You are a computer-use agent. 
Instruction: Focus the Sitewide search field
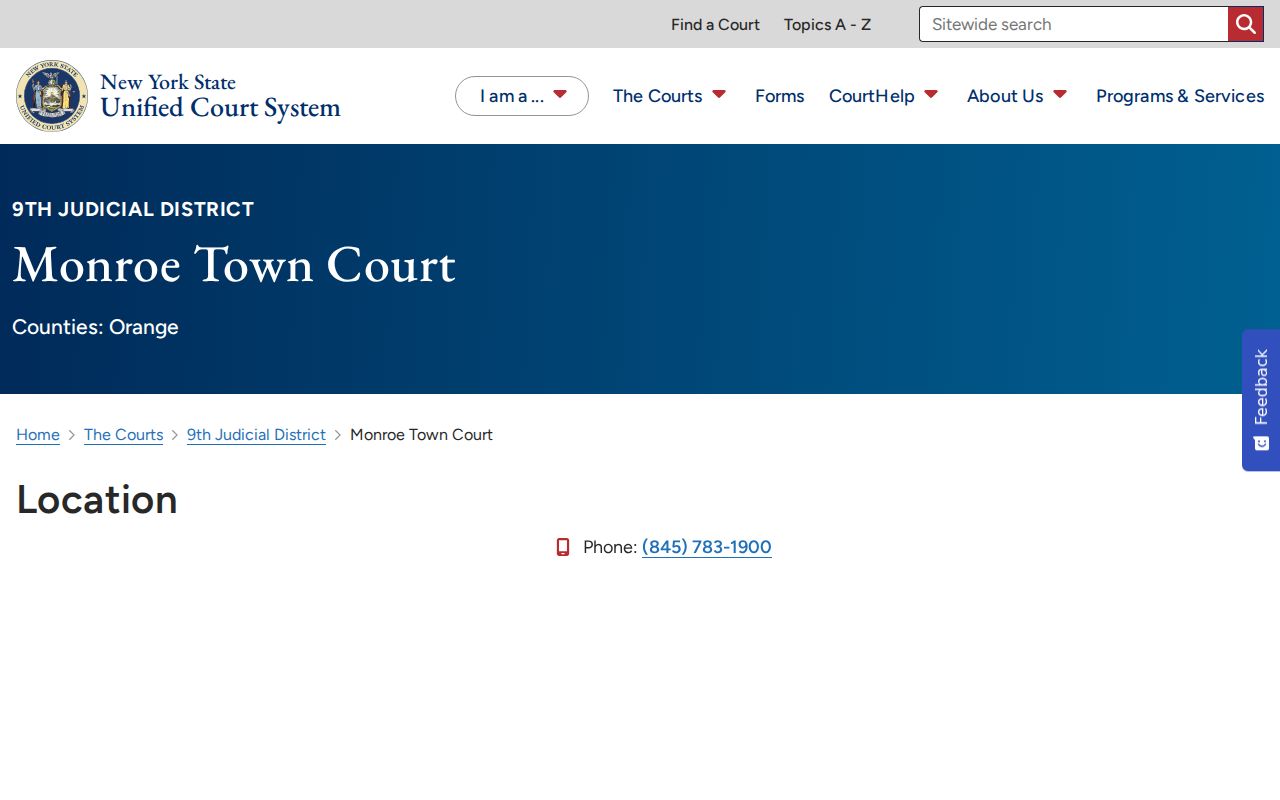point(1074,24)
